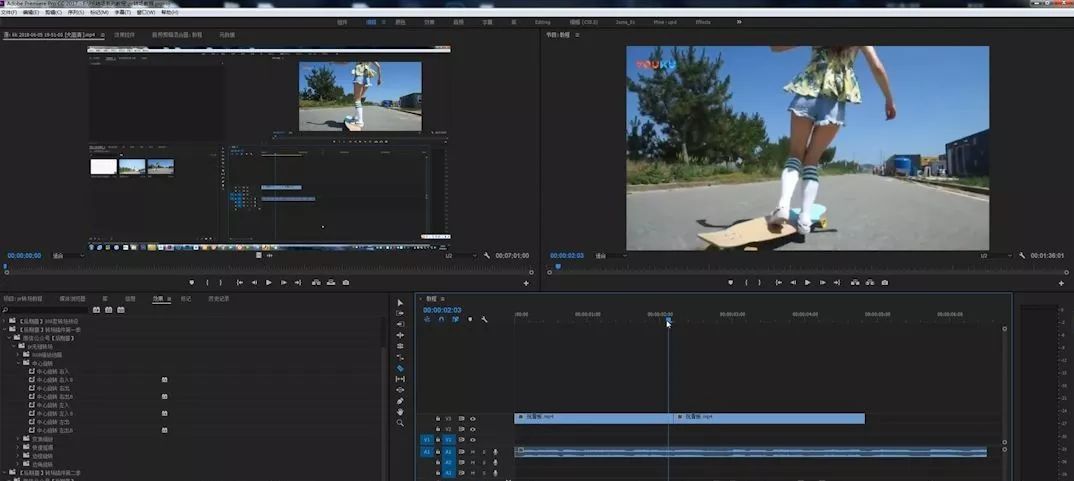1074x481 pixels.
Task: Select the Razor tool in toolbar
Action: click(400, 368)
